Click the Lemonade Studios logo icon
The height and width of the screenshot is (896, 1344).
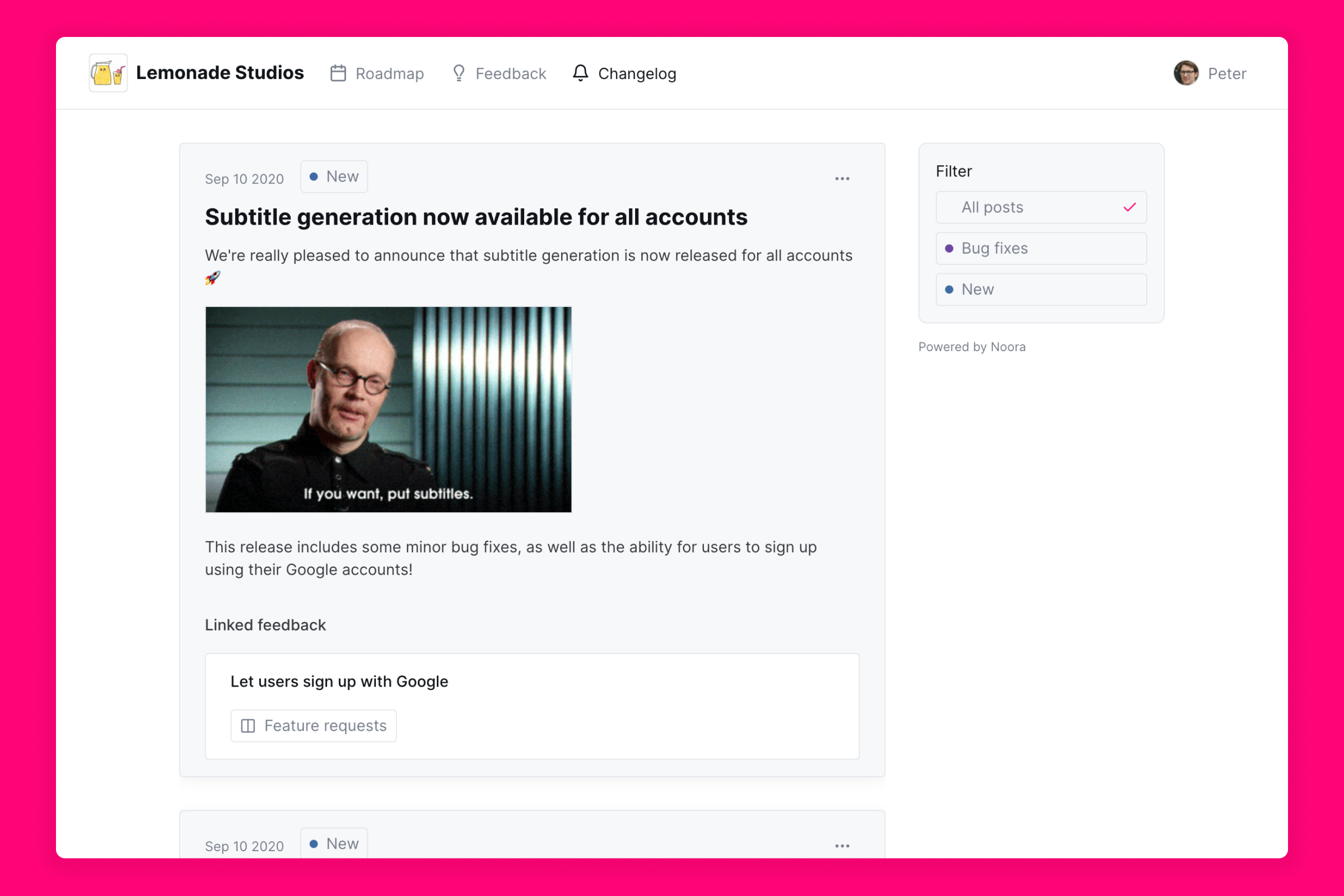pos(108,73)
